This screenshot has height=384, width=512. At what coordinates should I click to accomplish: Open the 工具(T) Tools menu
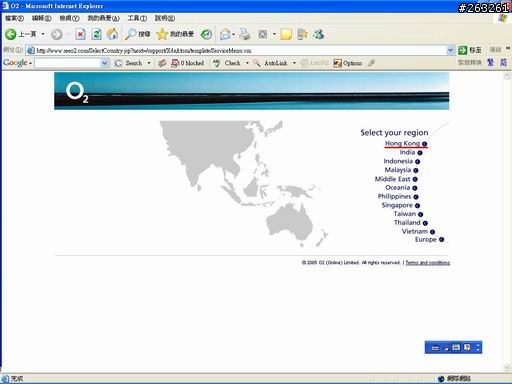point(137,18)
